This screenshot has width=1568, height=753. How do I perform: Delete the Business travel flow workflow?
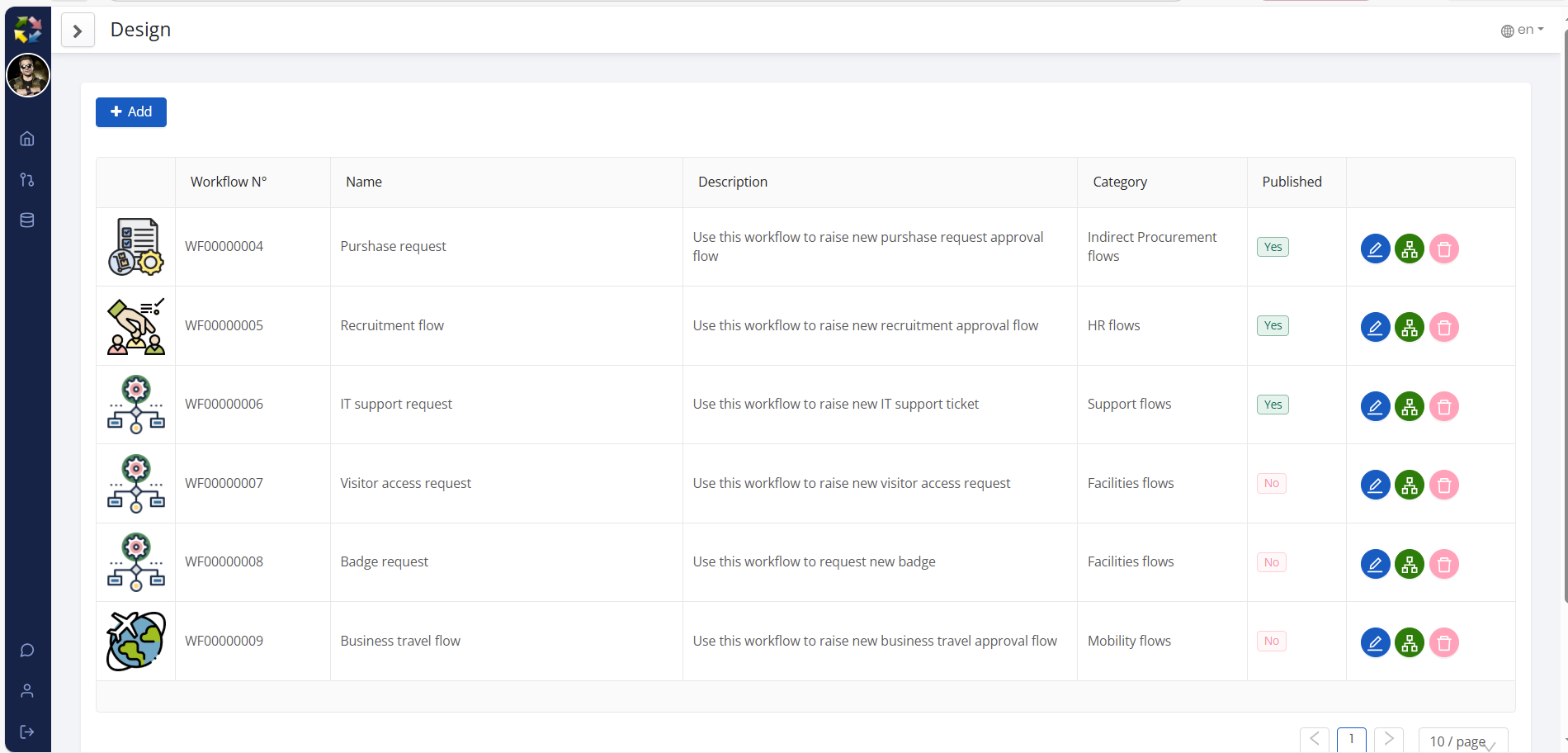point(1444,642)
